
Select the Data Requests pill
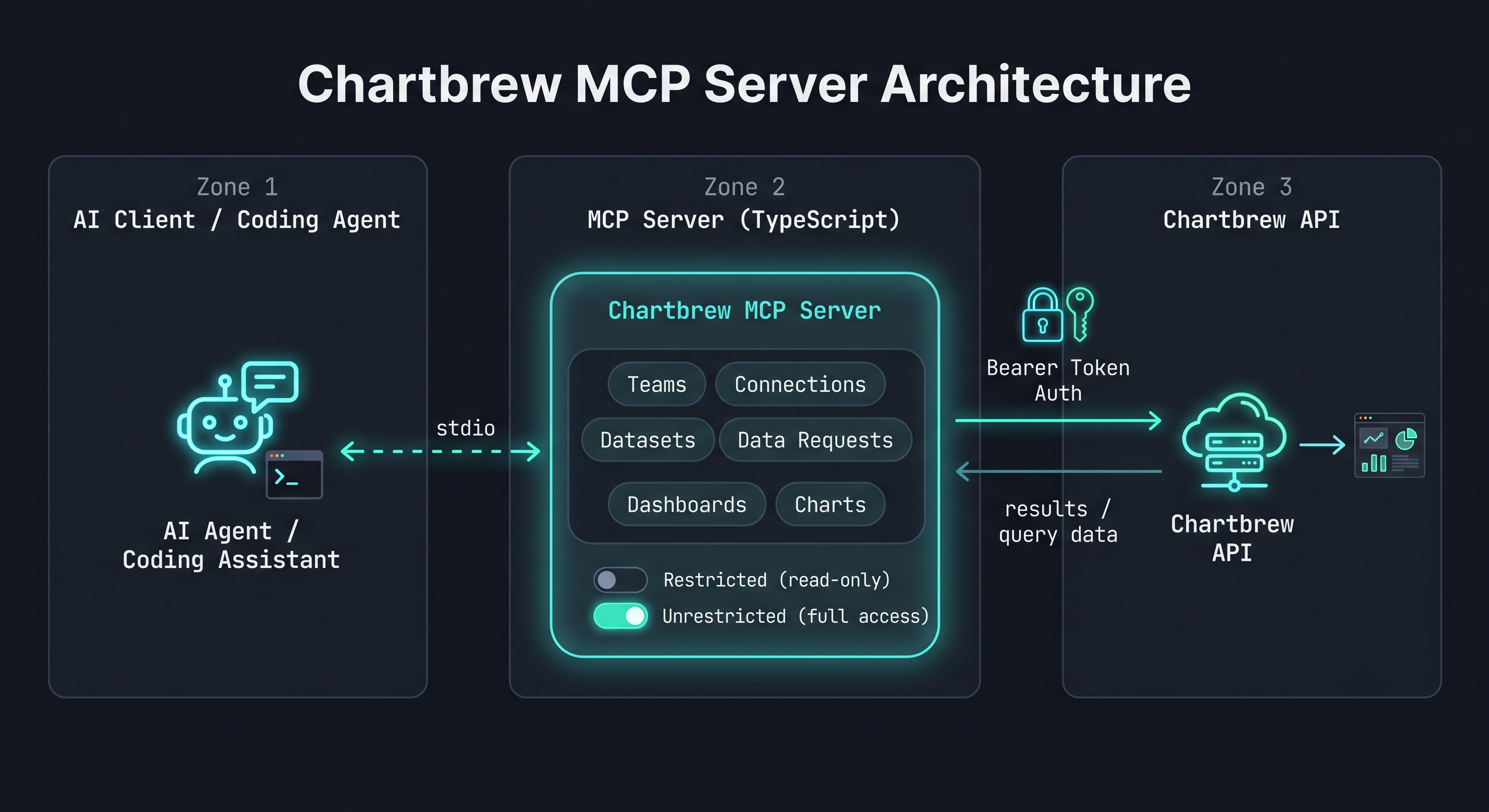(x=815, y=440)
